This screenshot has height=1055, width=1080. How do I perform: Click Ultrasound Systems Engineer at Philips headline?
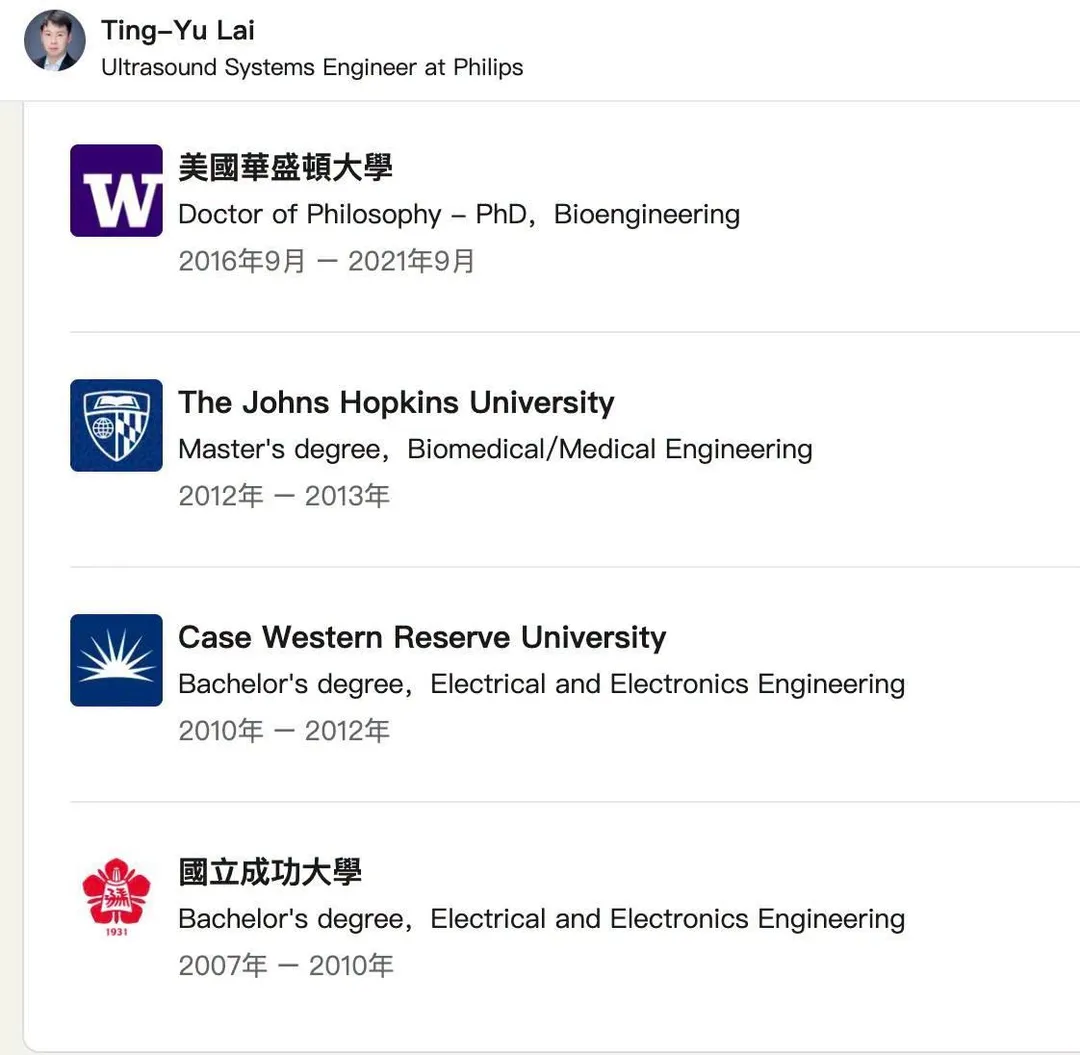[x=312, y=67]
